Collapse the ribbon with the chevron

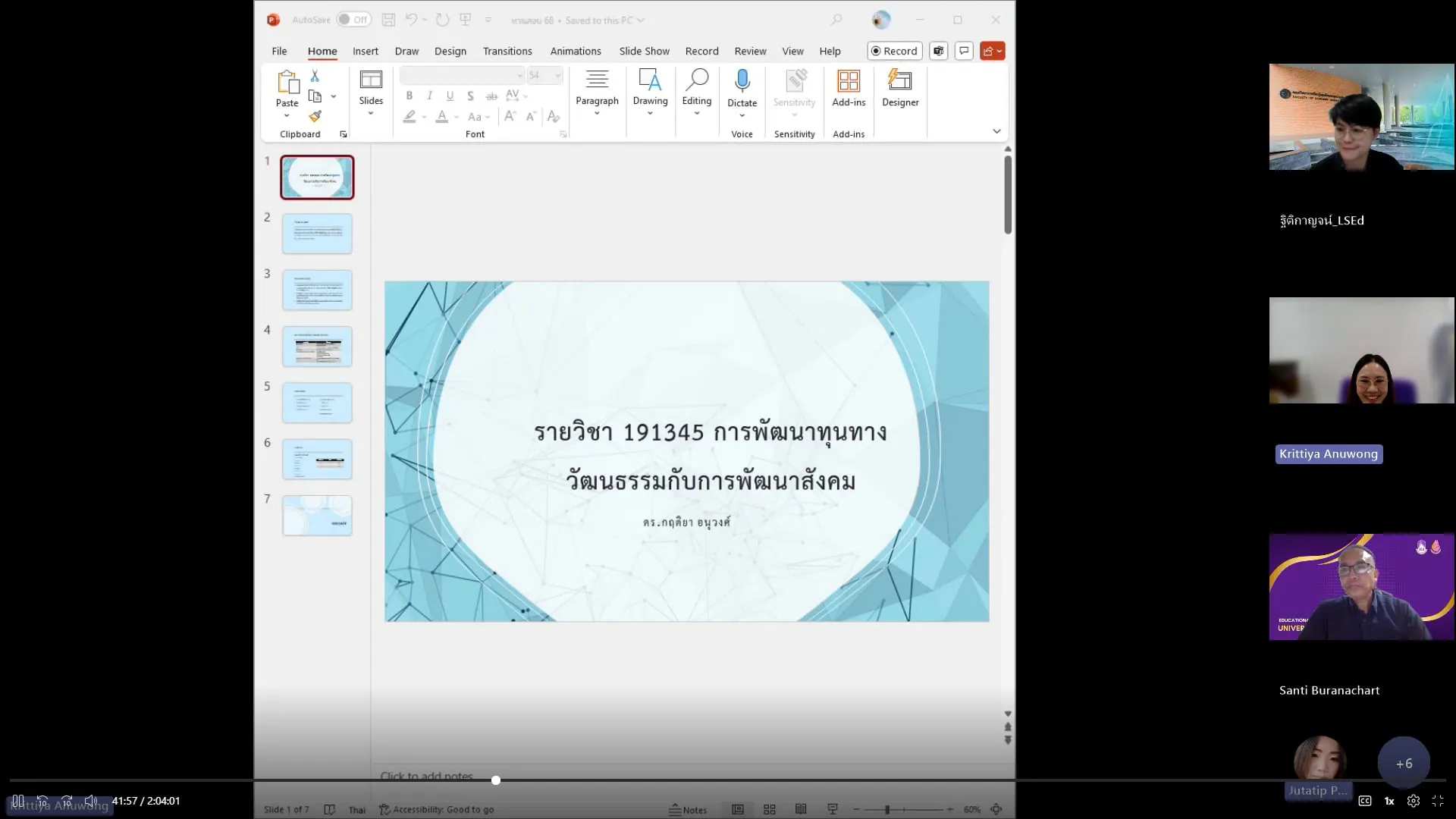tap(997, 130)
